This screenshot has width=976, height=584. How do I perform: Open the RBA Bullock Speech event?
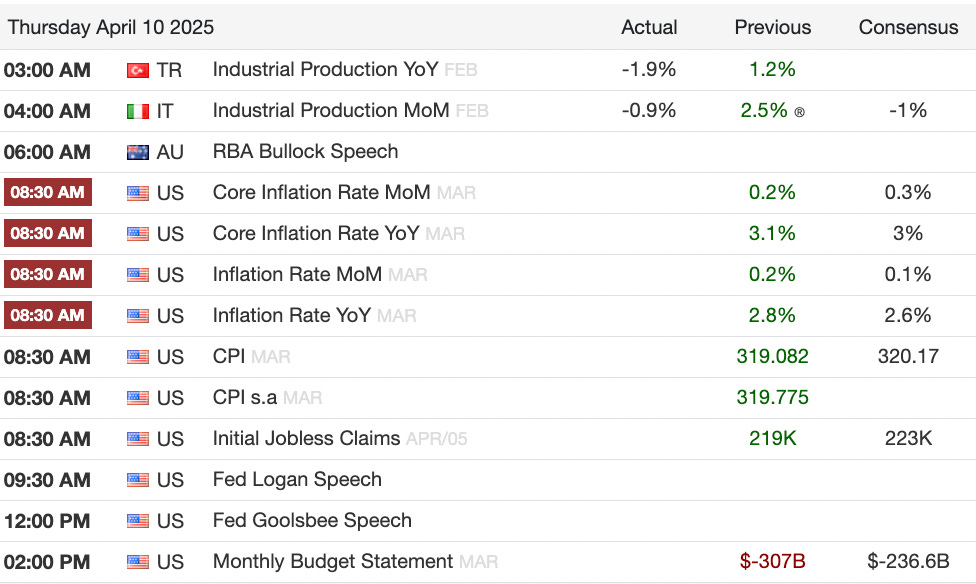(305, 152)
